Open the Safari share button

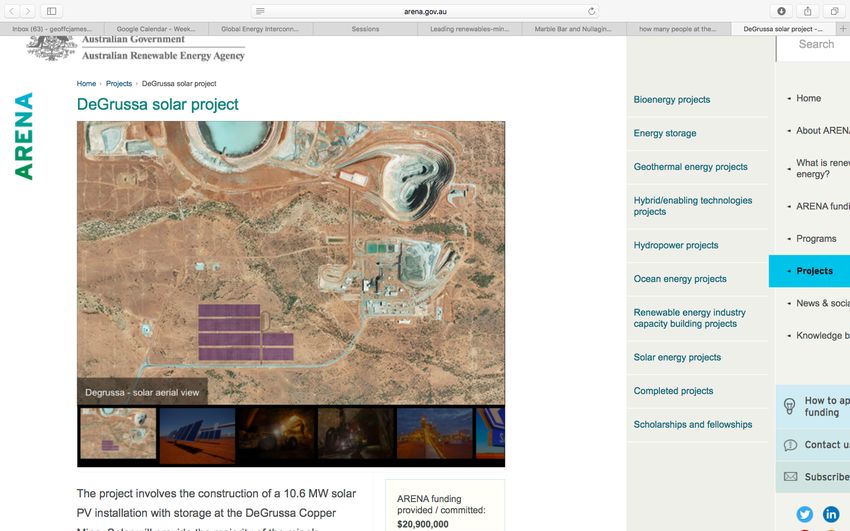[x=808, y=11]
